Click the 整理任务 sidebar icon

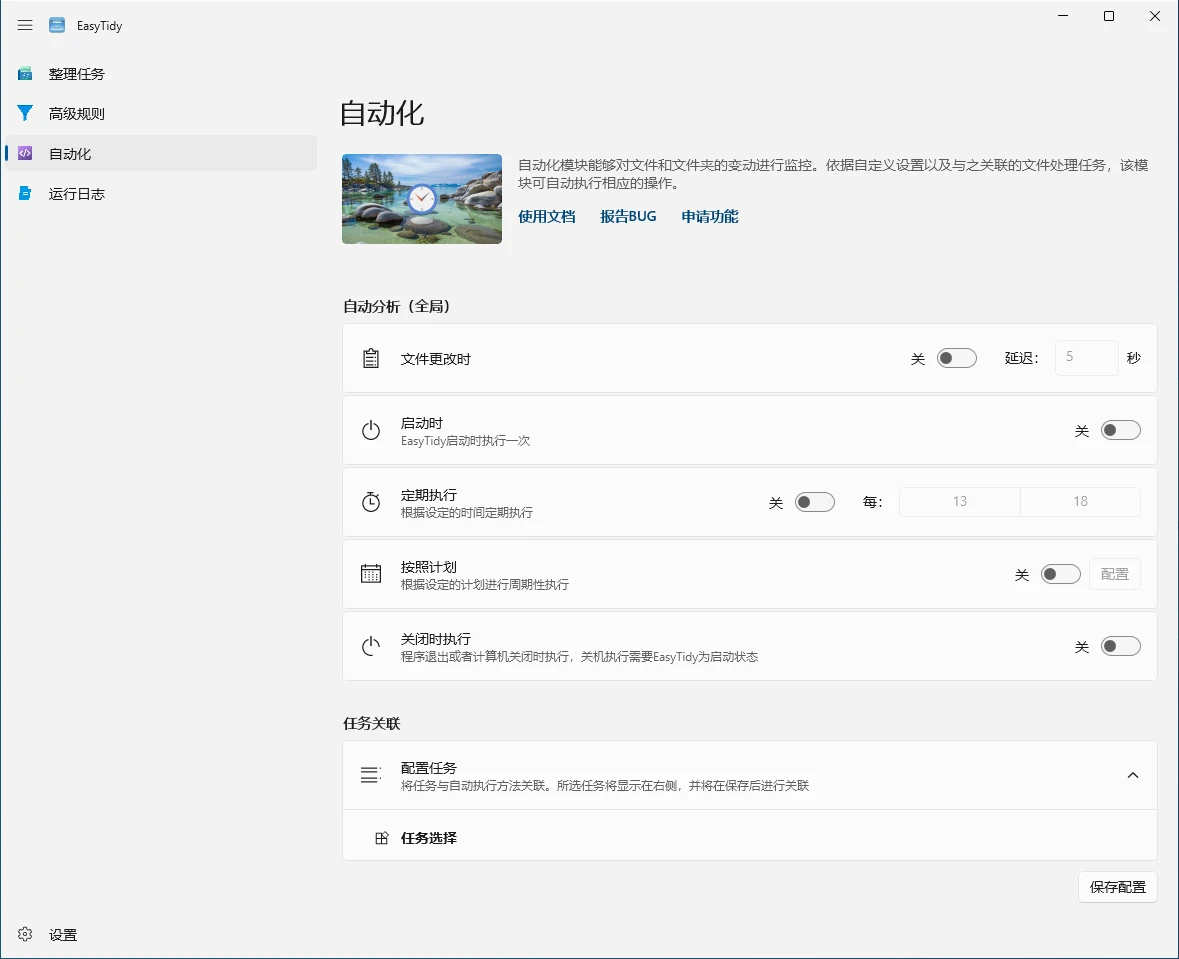25,74
